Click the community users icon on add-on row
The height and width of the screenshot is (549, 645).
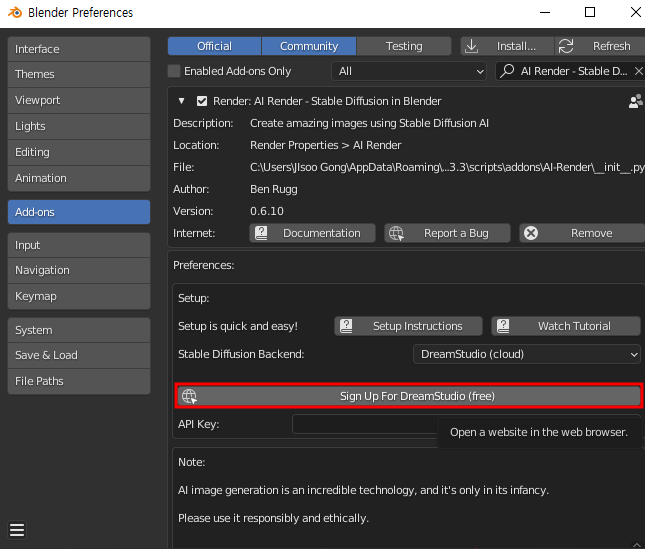[x=636, y=101]
